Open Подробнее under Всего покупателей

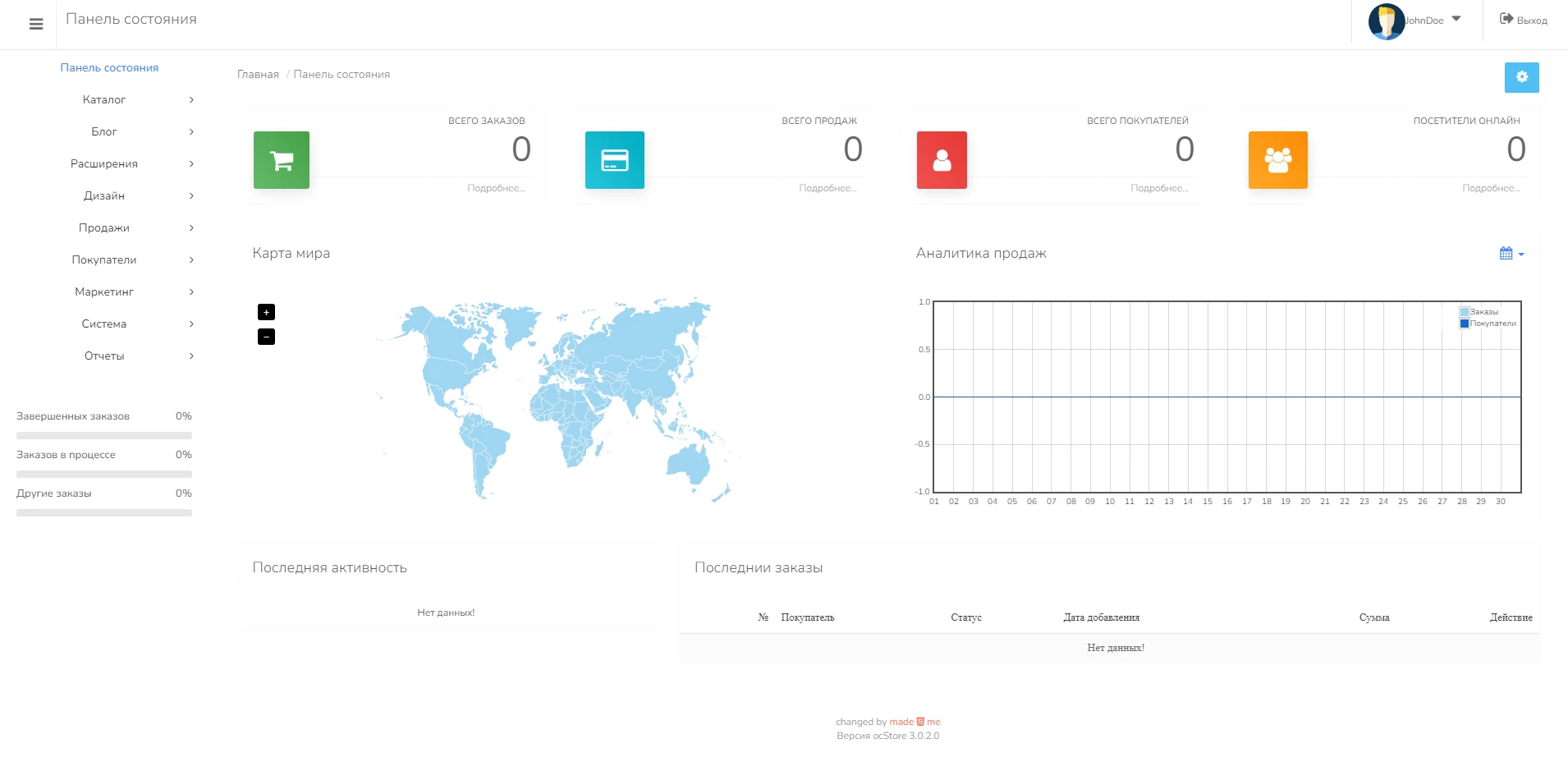click(1159, 188)
